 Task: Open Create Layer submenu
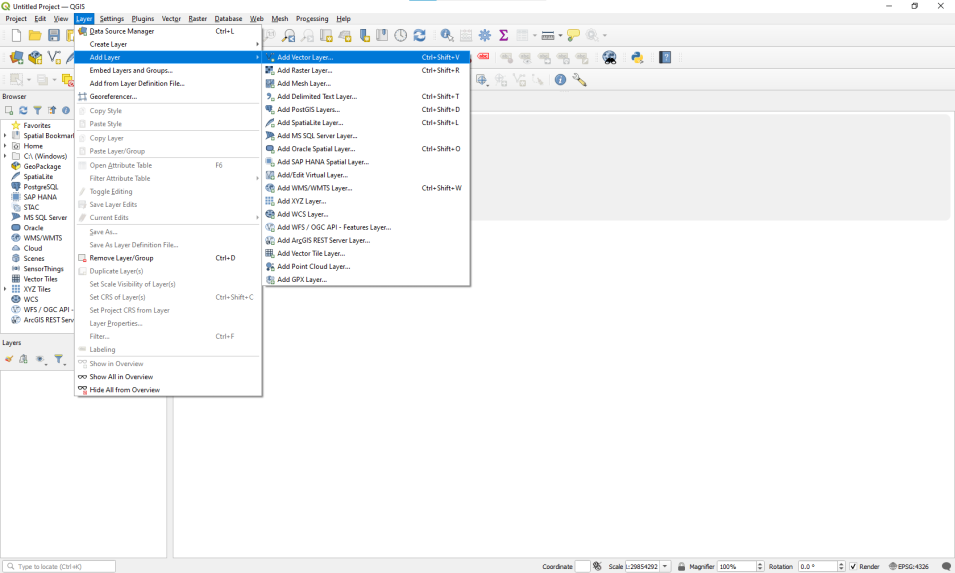tap(168, 44)
